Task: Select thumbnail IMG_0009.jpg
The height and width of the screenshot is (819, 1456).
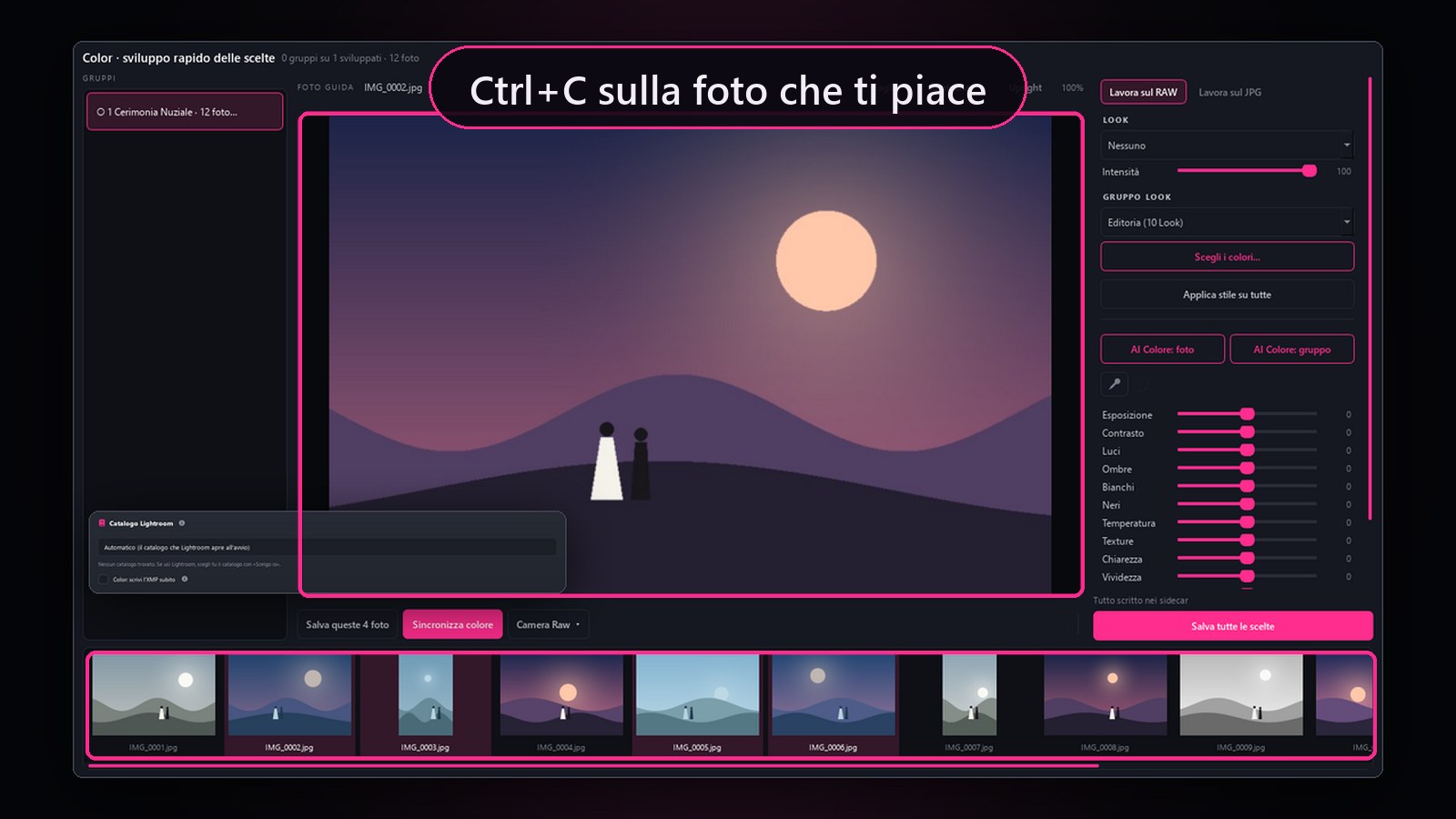Action: tap(1241, 704)
